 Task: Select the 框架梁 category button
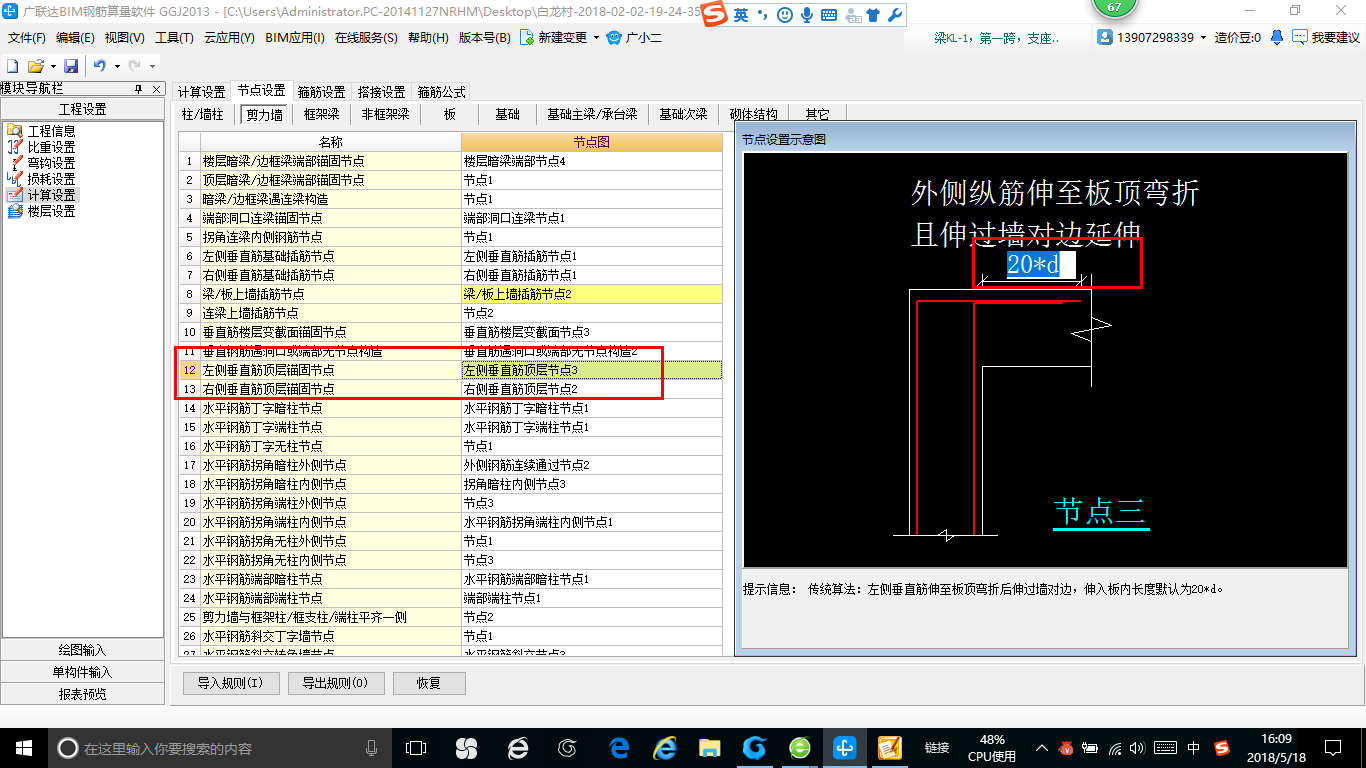322,114
